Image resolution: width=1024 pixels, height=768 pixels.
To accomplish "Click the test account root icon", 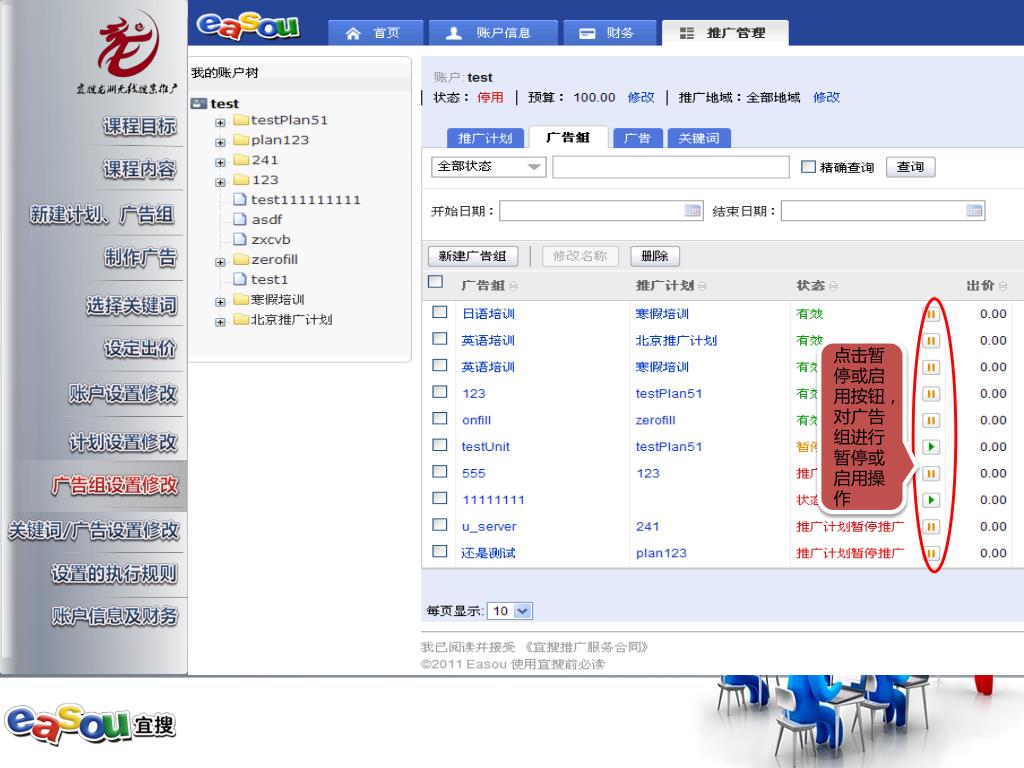I will [198, 103].
